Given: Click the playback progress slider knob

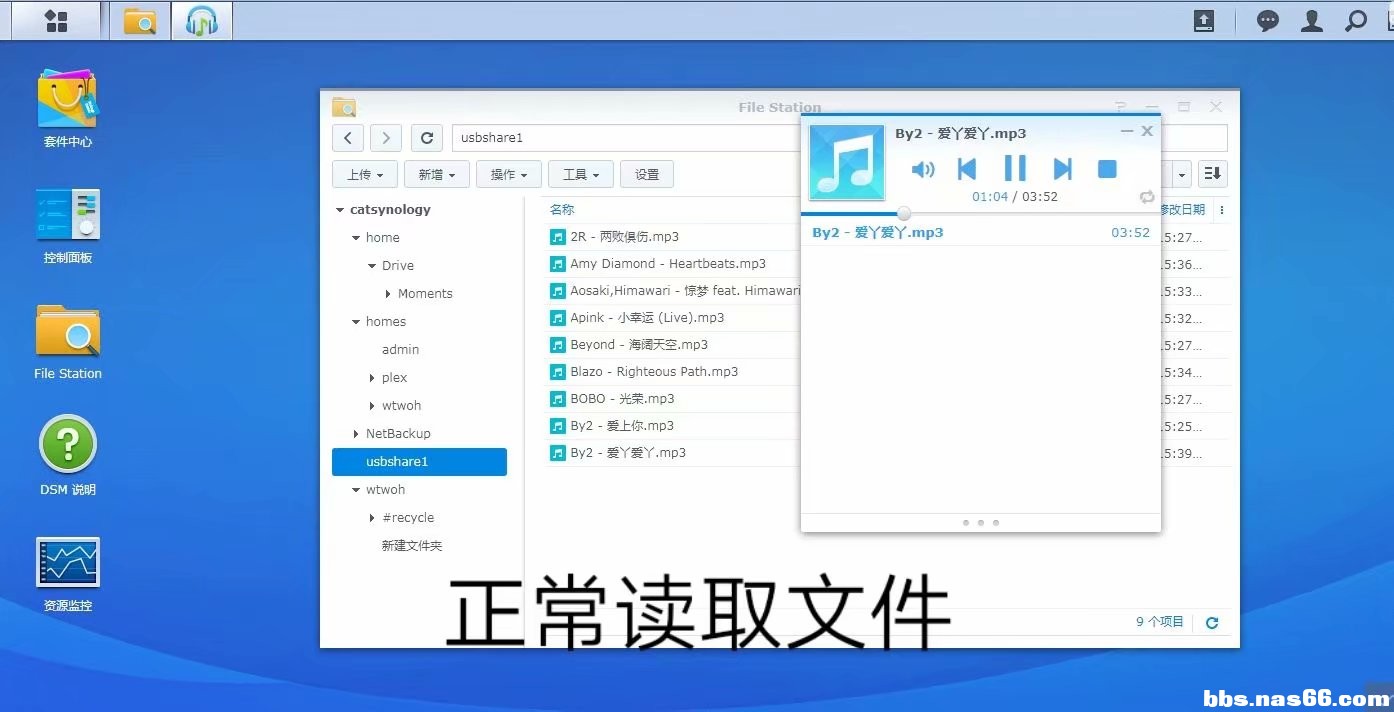Looking at the screenshot, I should coord(904,213).
